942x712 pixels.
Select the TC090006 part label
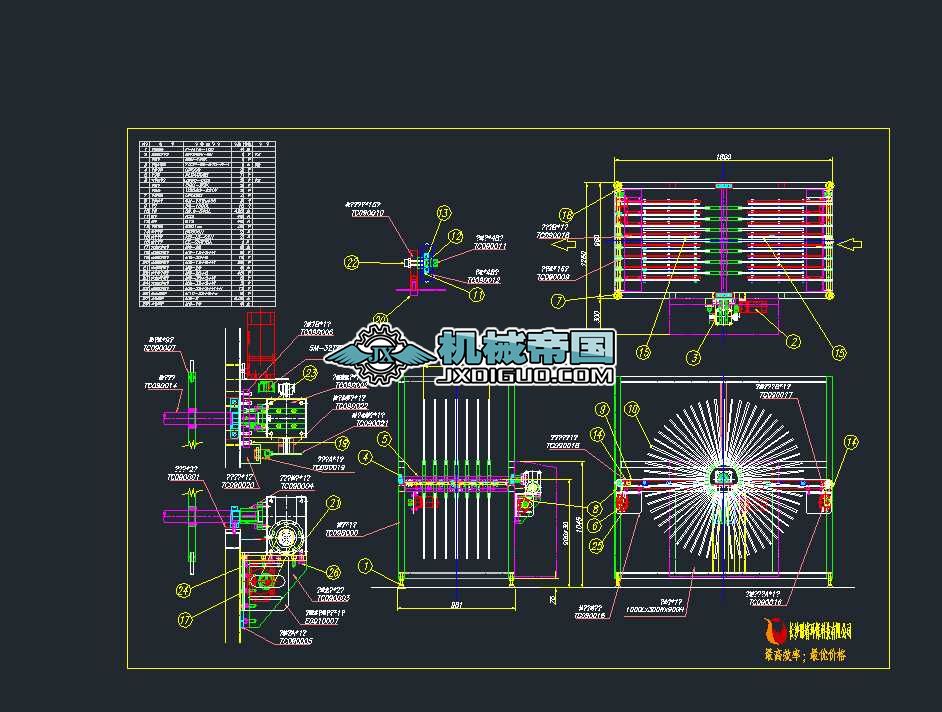click(317, 332)
